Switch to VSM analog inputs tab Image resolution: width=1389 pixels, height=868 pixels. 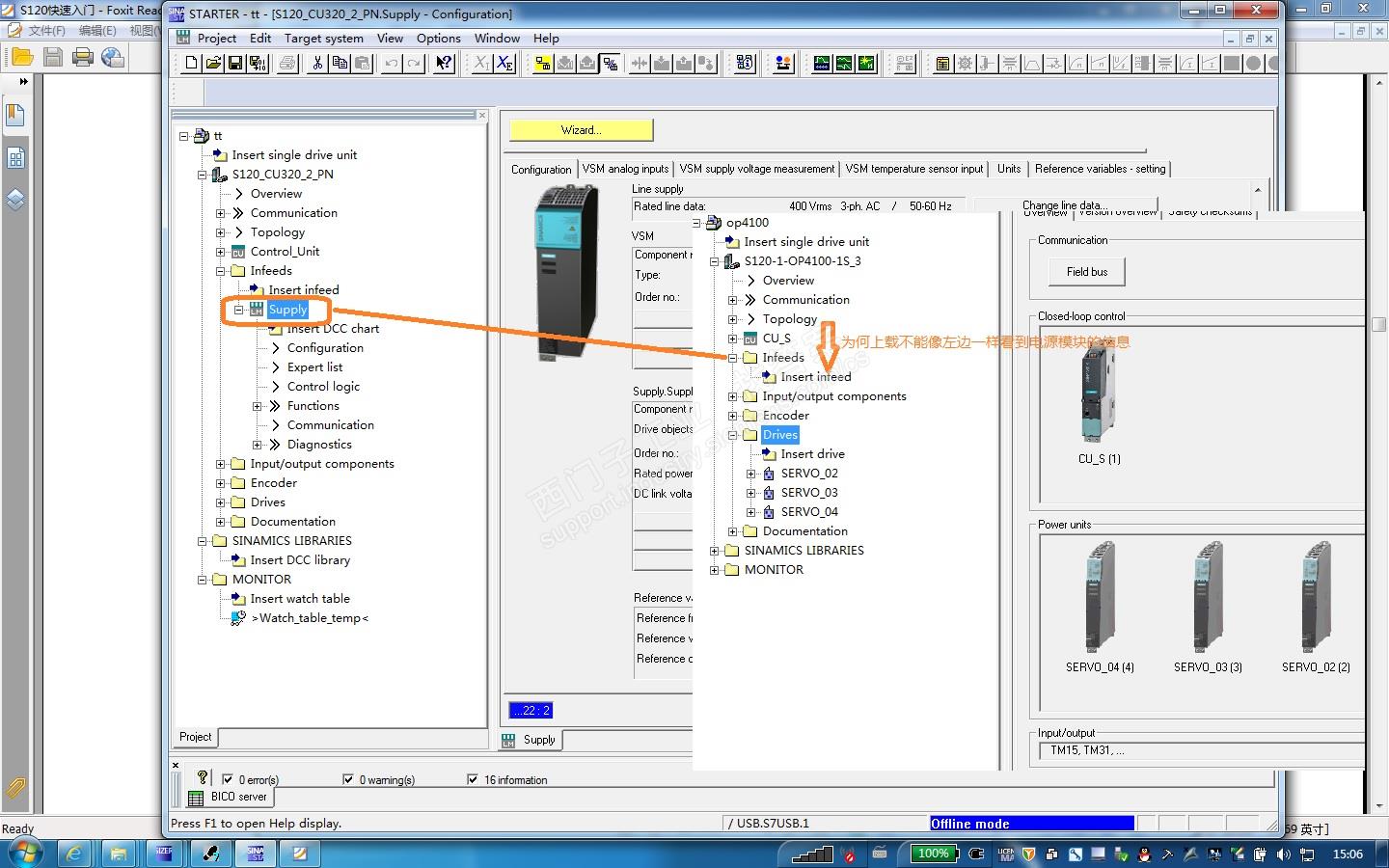[x=625, y=169]
